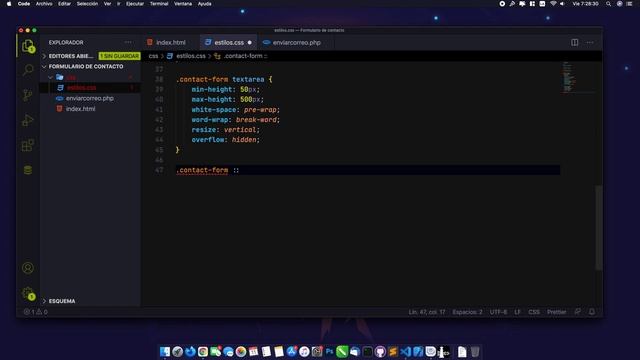Screen dimensions: 640x360
Task: Open the Extensions view
Action: [x=28, y=145]
